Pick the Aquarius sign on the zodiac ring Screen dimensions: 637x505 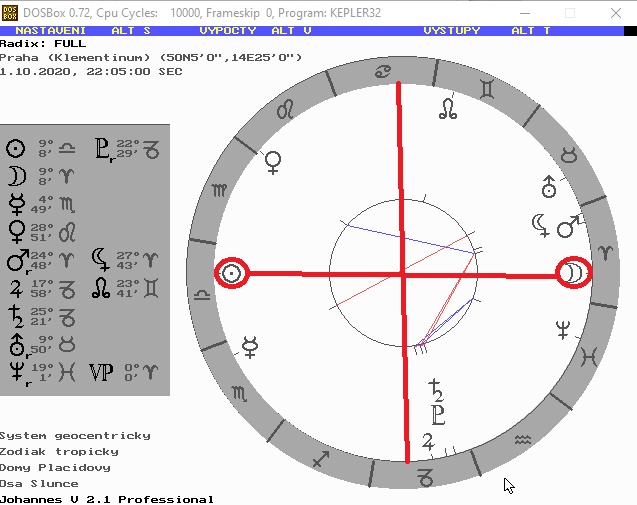point(523,440)
